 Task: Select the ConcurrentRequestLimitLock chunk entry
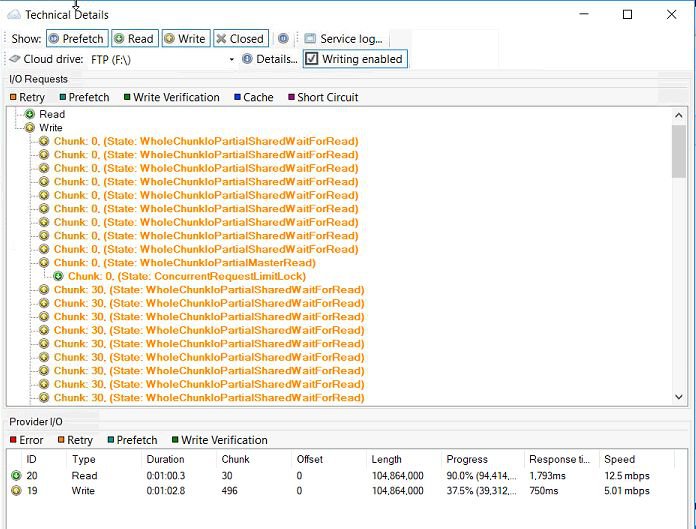[x=187, y=276]
